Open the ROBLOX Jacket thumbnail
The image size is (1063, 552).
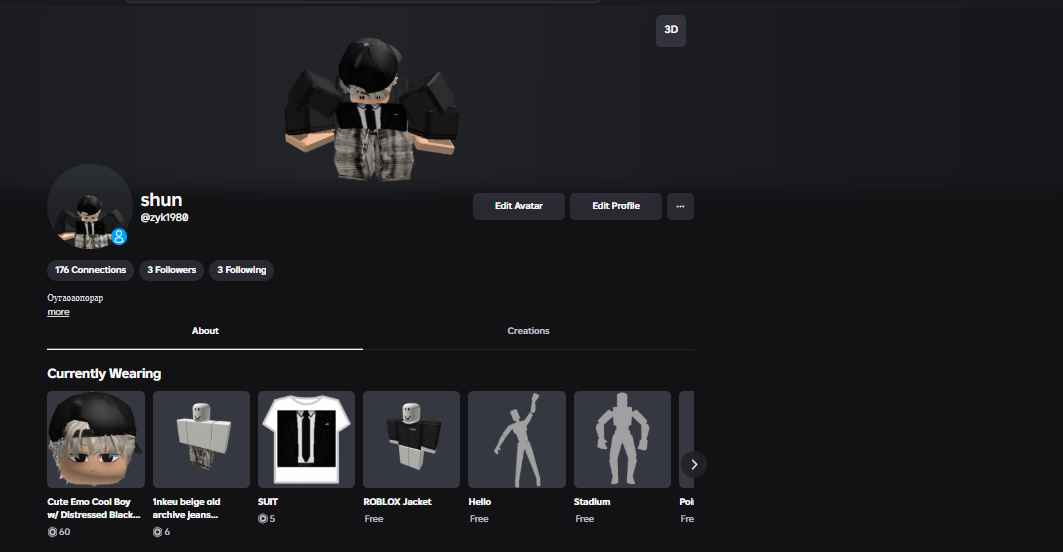coord(411,439)
